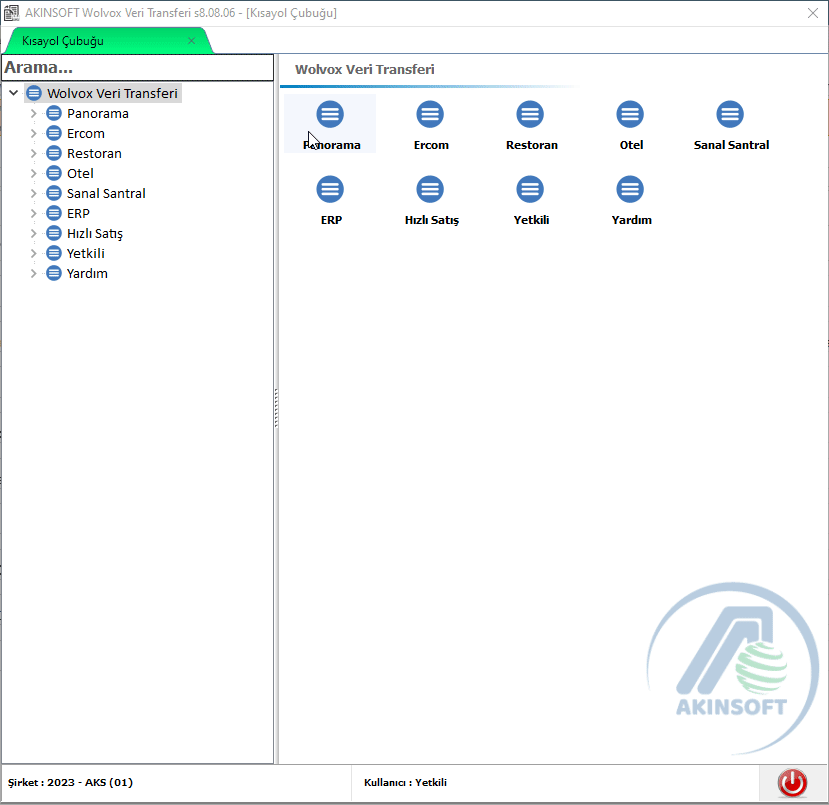
Task: Open the Panorama shortcut icon in right panel
Action: (330, 115)
